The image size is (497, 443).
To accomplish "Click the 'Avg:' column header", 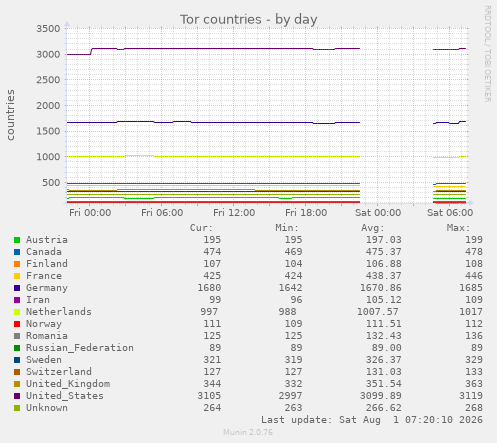I will click(372, 228).
